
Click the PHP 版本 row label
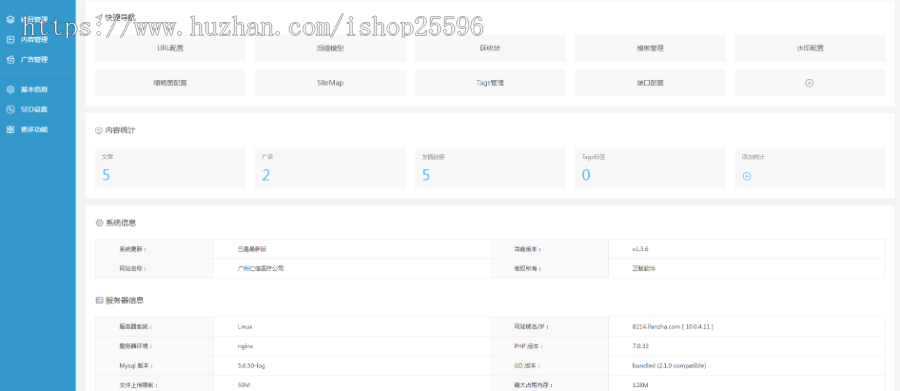pyautogui.click(x=529, y=346)
